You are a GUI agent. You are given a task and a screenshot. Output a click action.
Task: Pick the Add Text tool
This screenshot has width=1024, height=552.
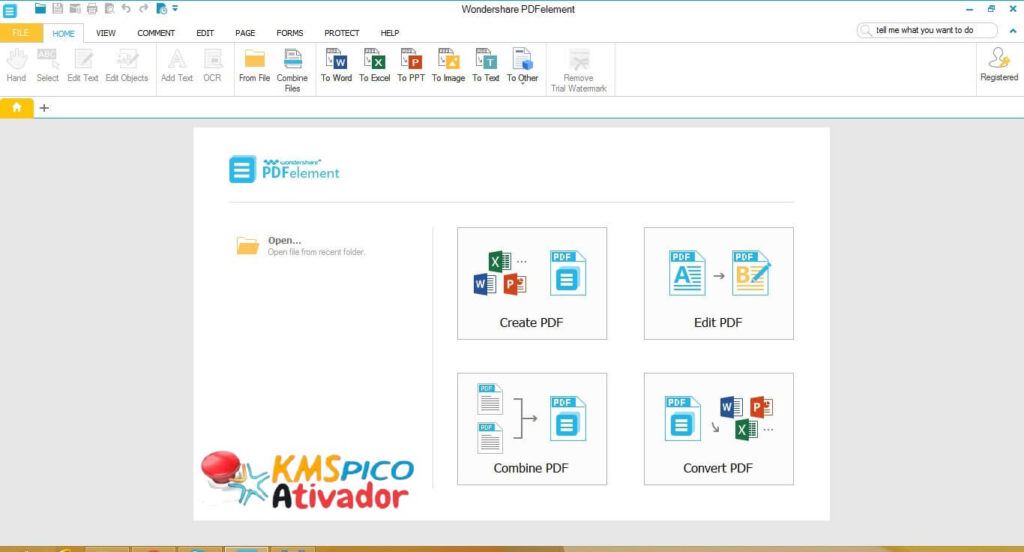click(x=177, y=65)
